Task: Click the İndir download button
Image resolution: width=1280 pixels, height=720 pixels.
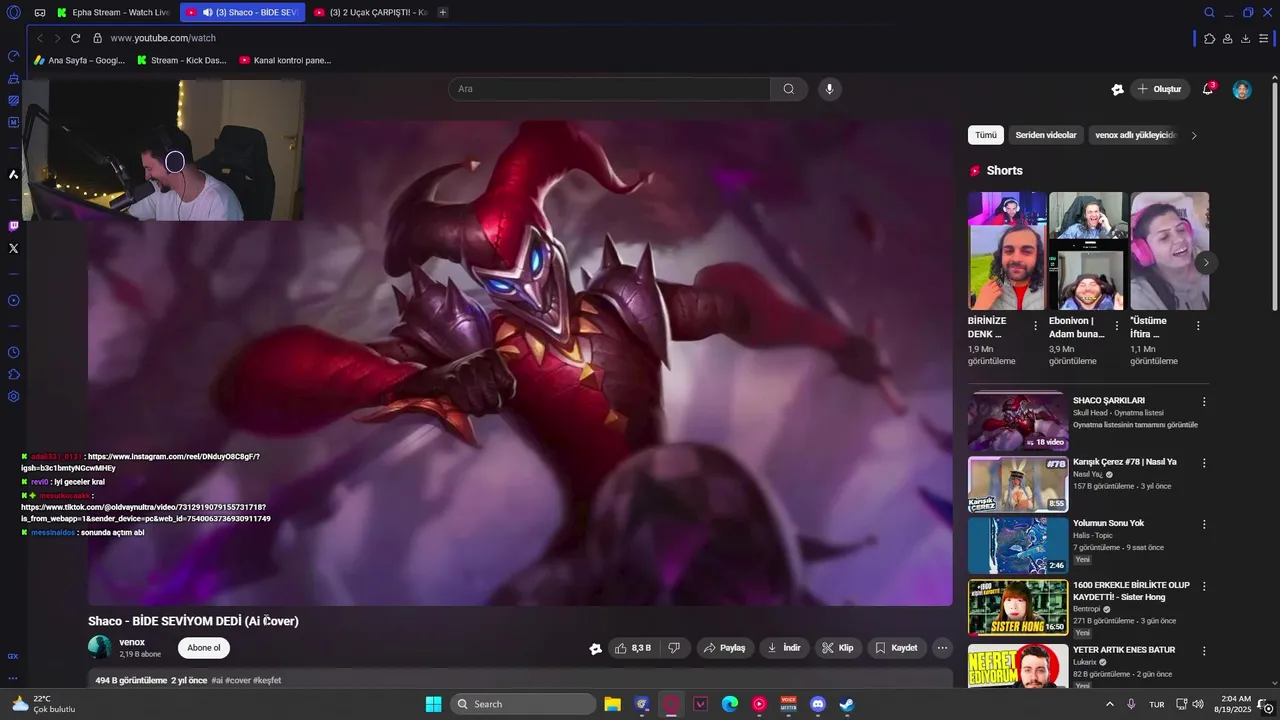Action: click(x=784, y=648)
